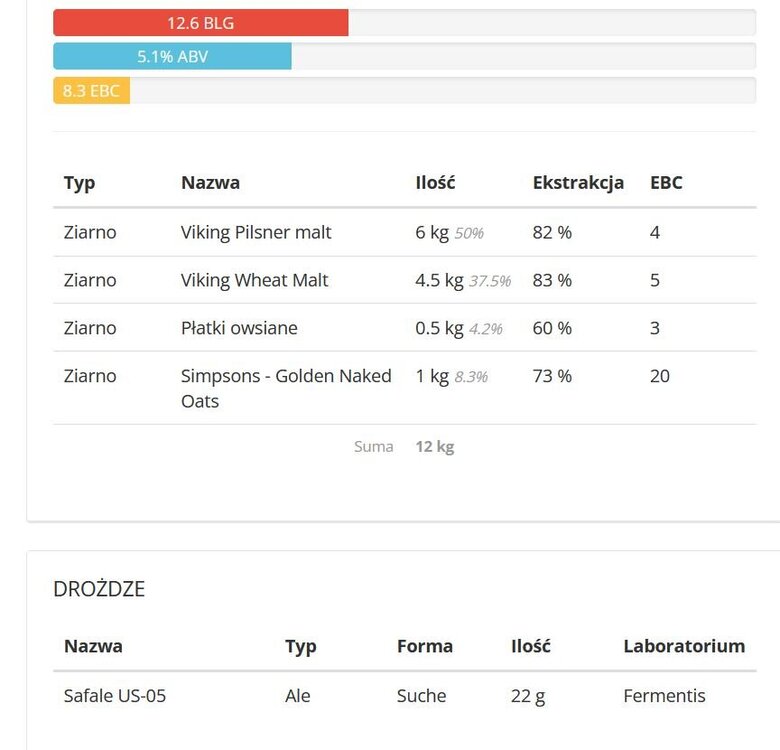Screen dimensions: 780x750
Task: Click the Fermentis laboratory cell
Action: (664, 695)
